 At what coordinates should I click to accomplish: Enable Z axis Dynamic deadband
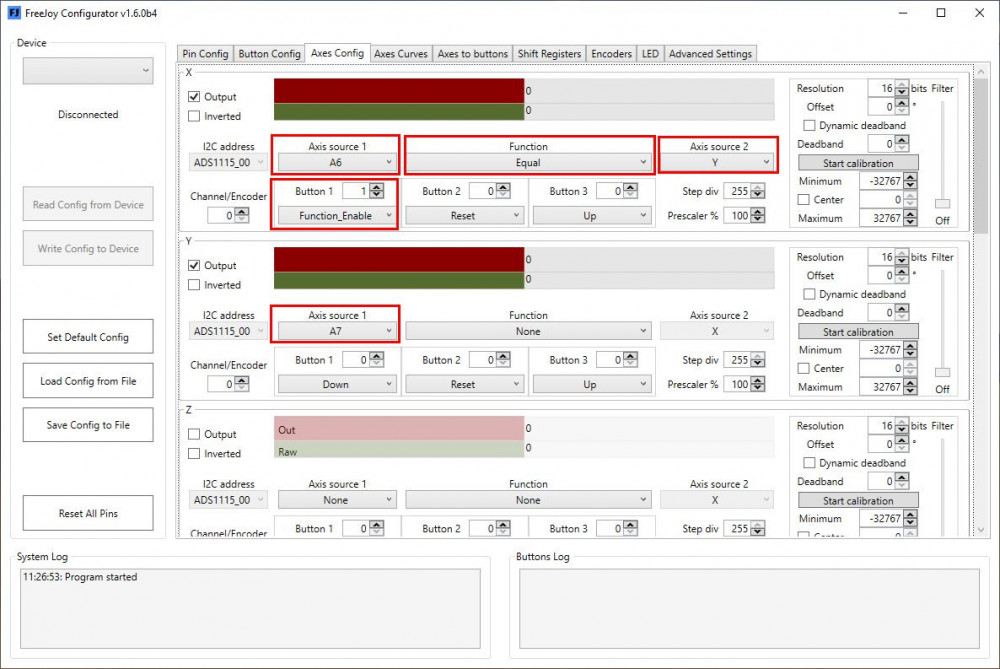pyautogui.click(x=809, y=463)
